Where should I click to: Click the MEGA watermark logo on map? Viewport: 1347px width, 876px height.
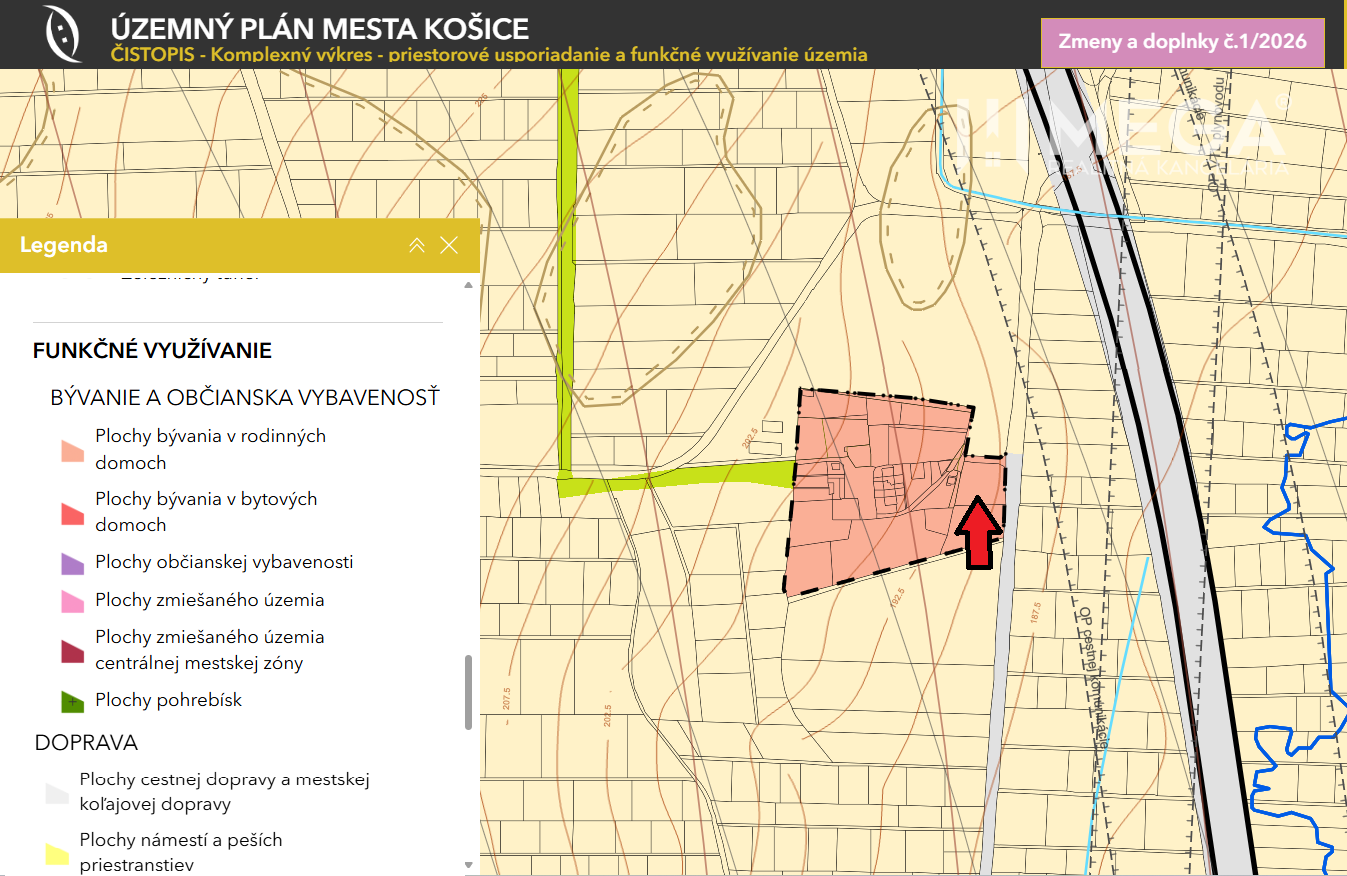(1120, 135)
